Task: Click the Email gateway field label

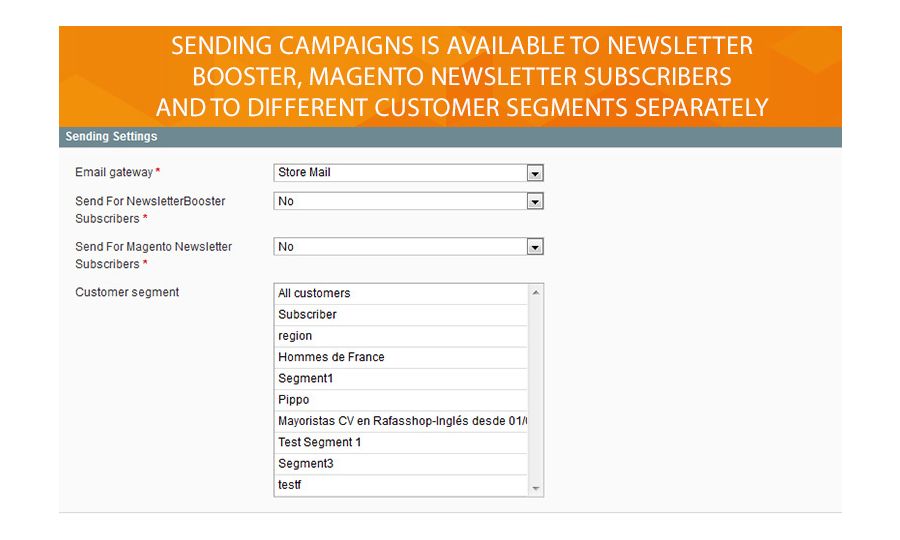Action: [x=115, y=173]
